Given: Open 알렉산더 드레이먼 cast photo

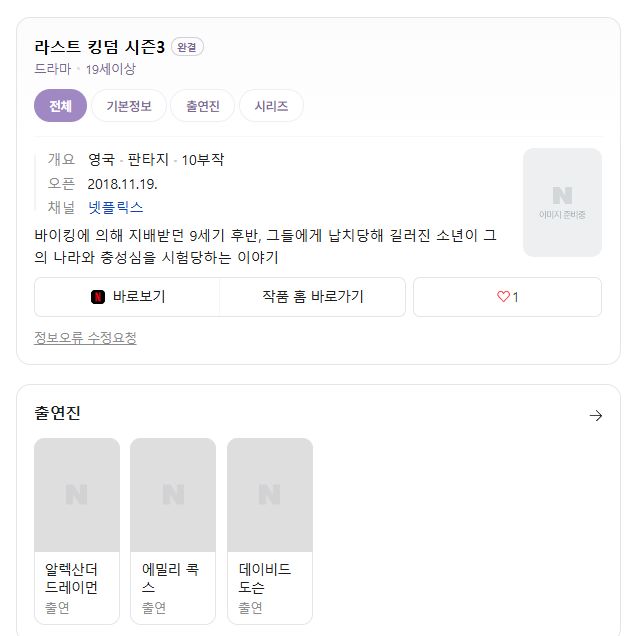Looking at the screenshot, I should tap(77, 495).
